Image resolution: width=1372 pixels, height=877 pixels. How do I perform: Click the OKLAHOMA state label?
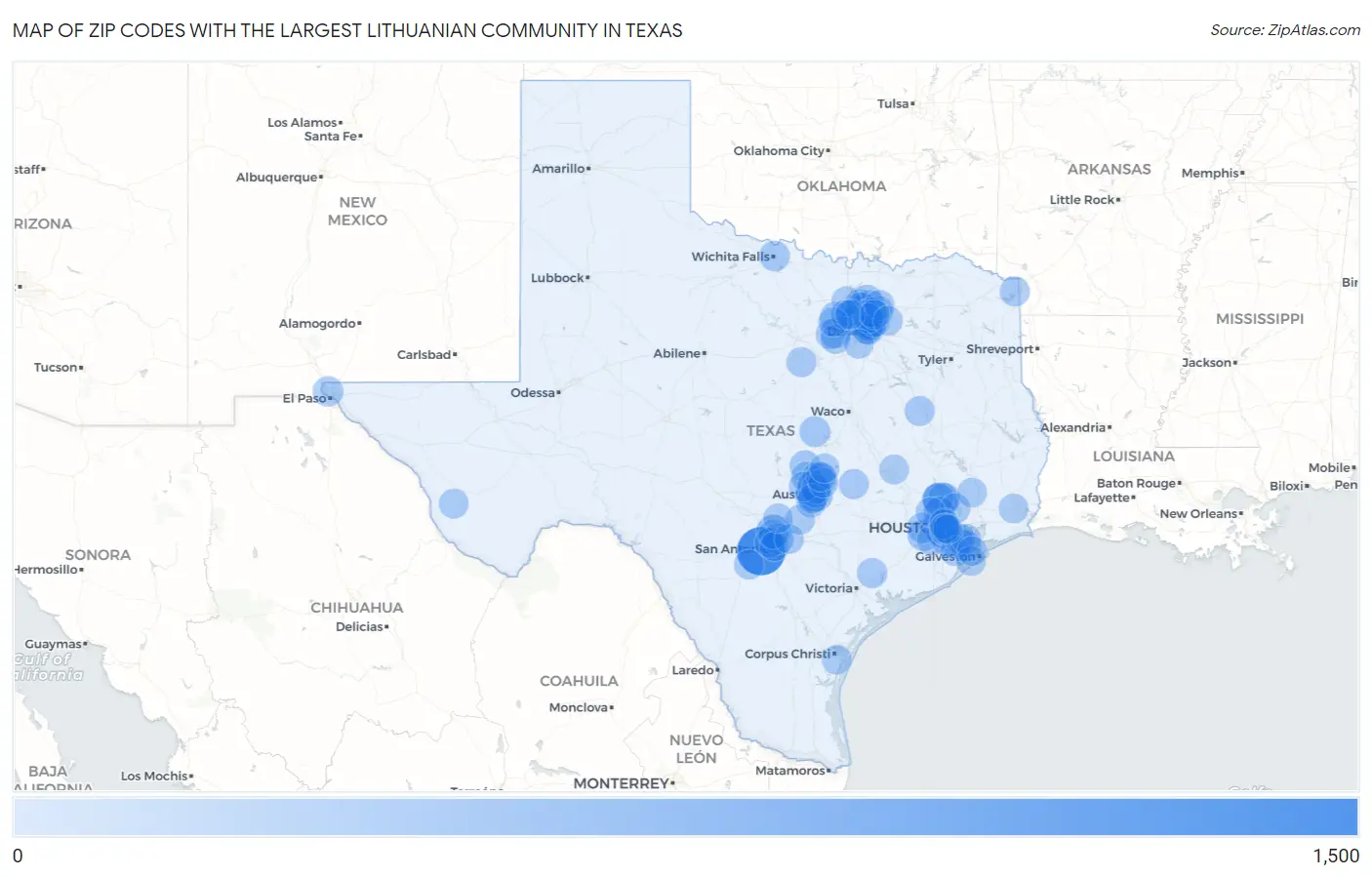[841, 186]
